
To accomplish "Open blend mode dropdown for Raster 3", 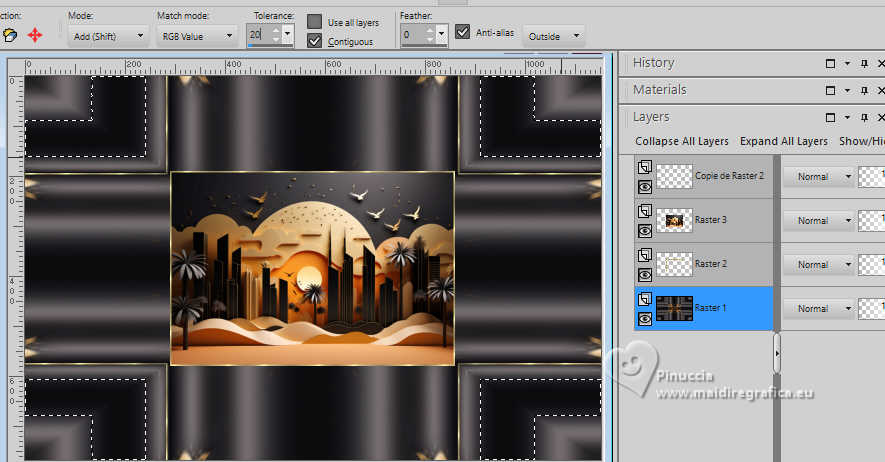I will point(849,221).
